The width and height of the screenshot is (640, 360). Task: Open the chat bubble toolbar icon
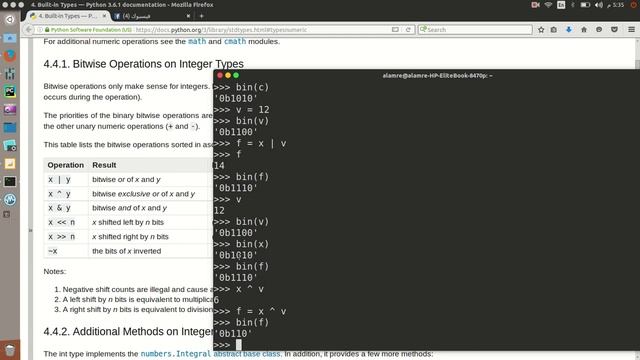pos(599,30)
